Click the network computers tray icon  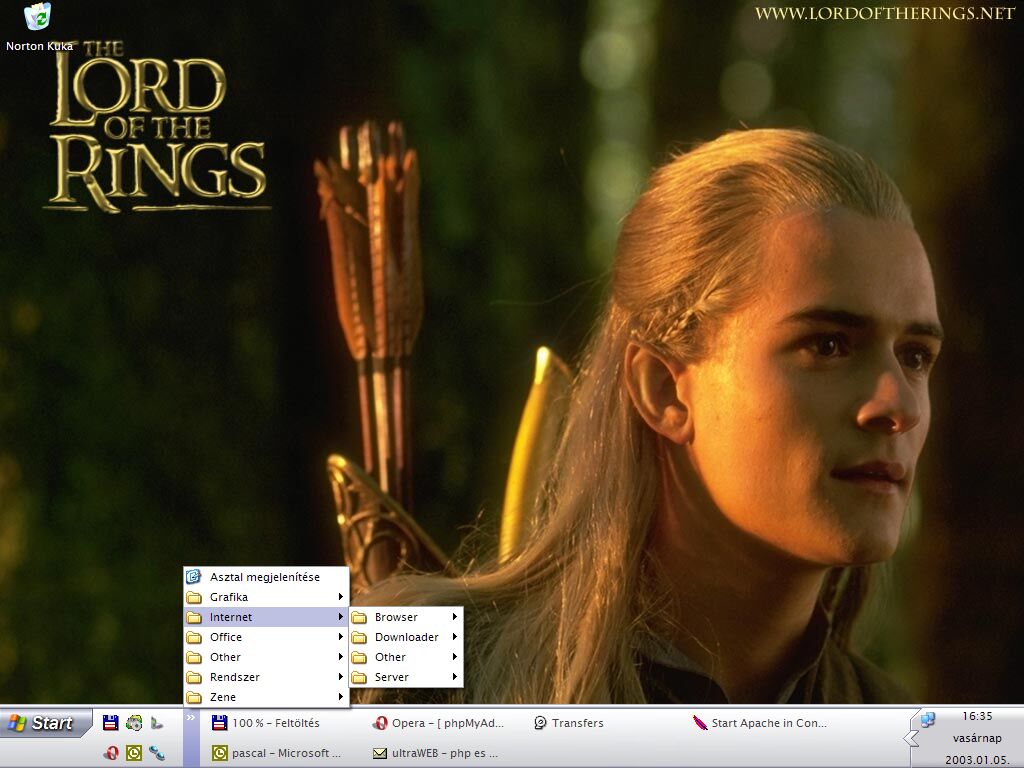pos(927,719)
